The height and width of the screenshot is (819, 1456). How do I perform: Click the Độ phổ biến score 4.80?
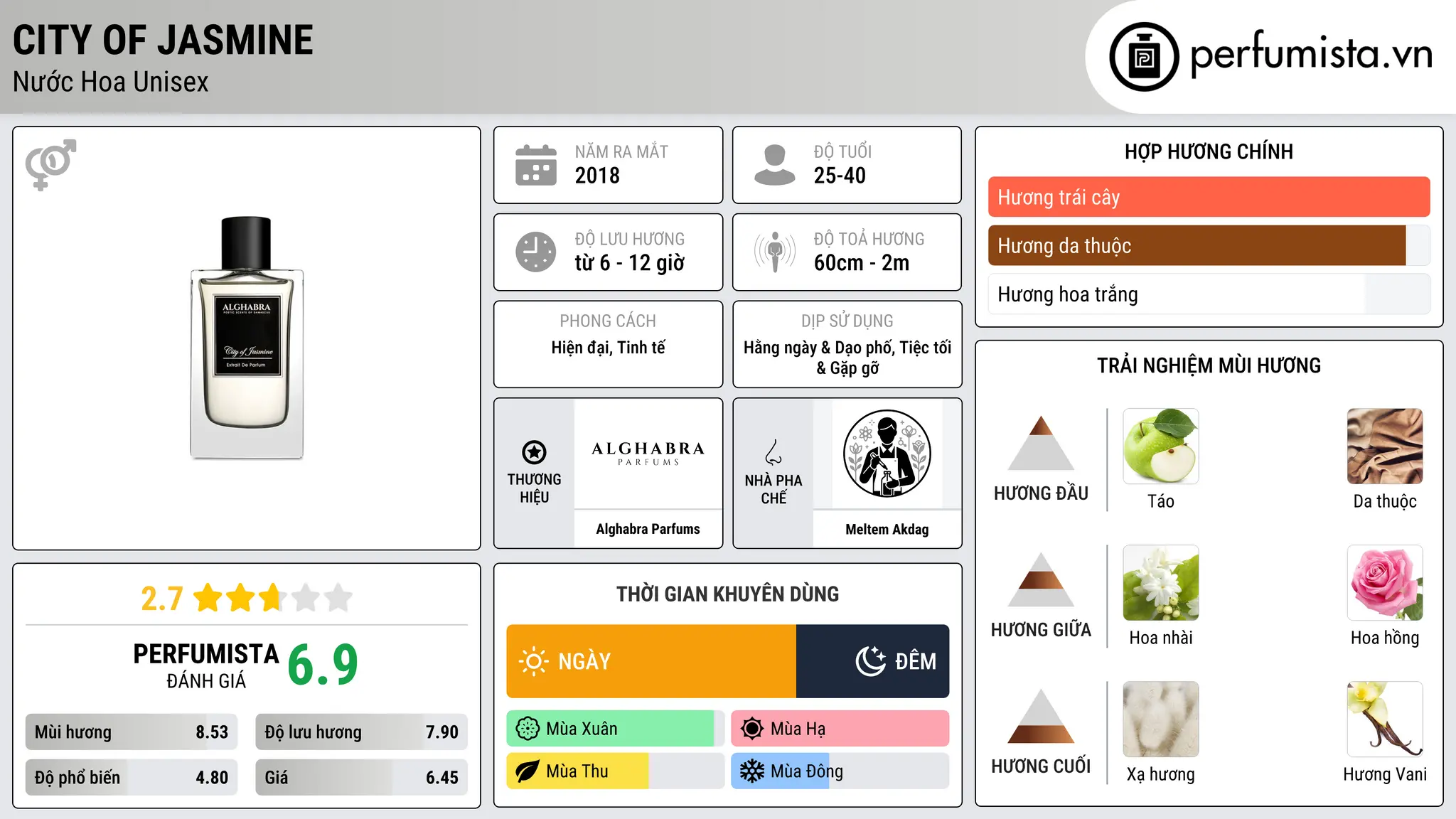click(212, 778)
